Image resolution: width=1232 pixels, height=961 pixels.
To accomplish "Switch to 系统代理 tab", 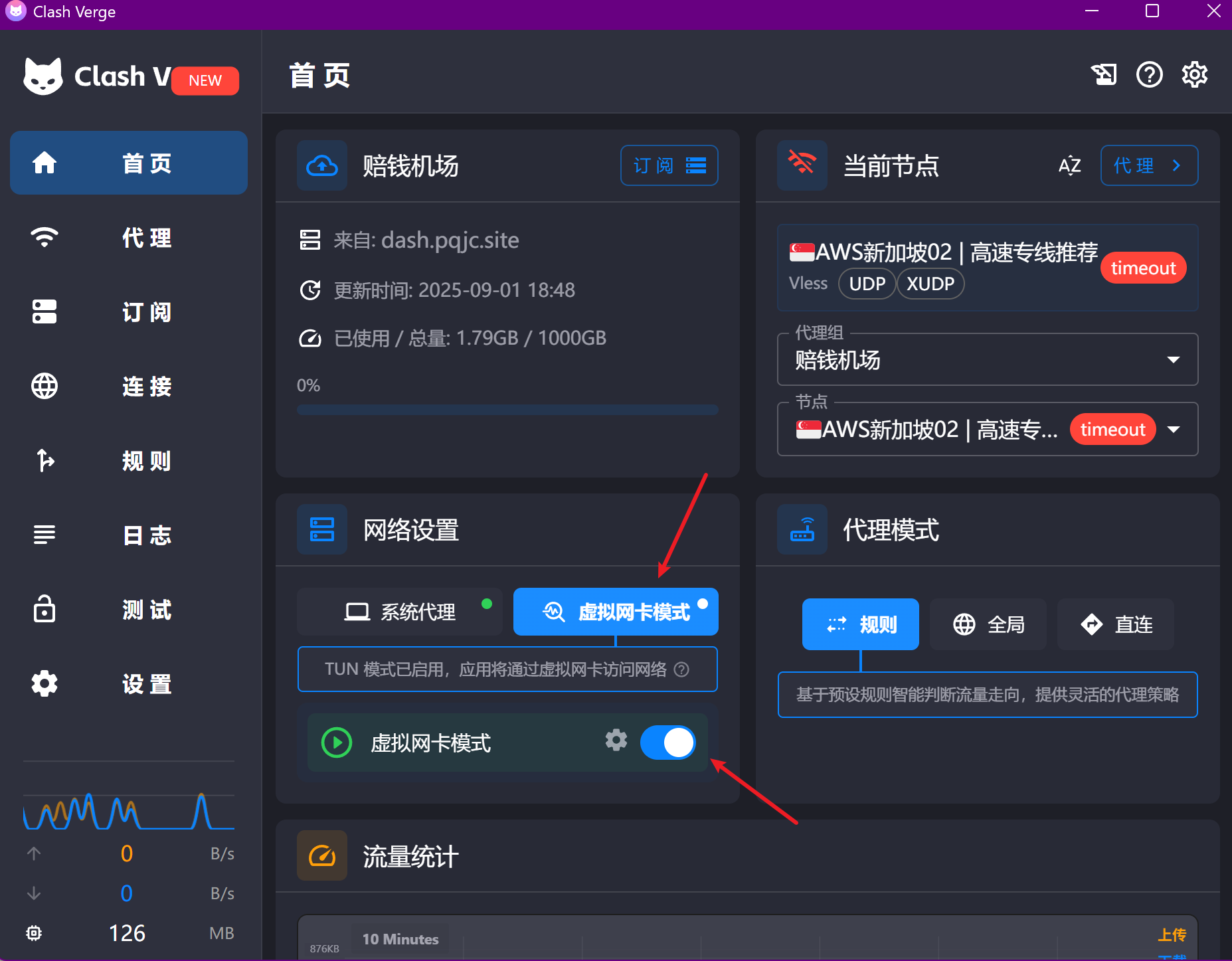I will click(x=400, y=612).
